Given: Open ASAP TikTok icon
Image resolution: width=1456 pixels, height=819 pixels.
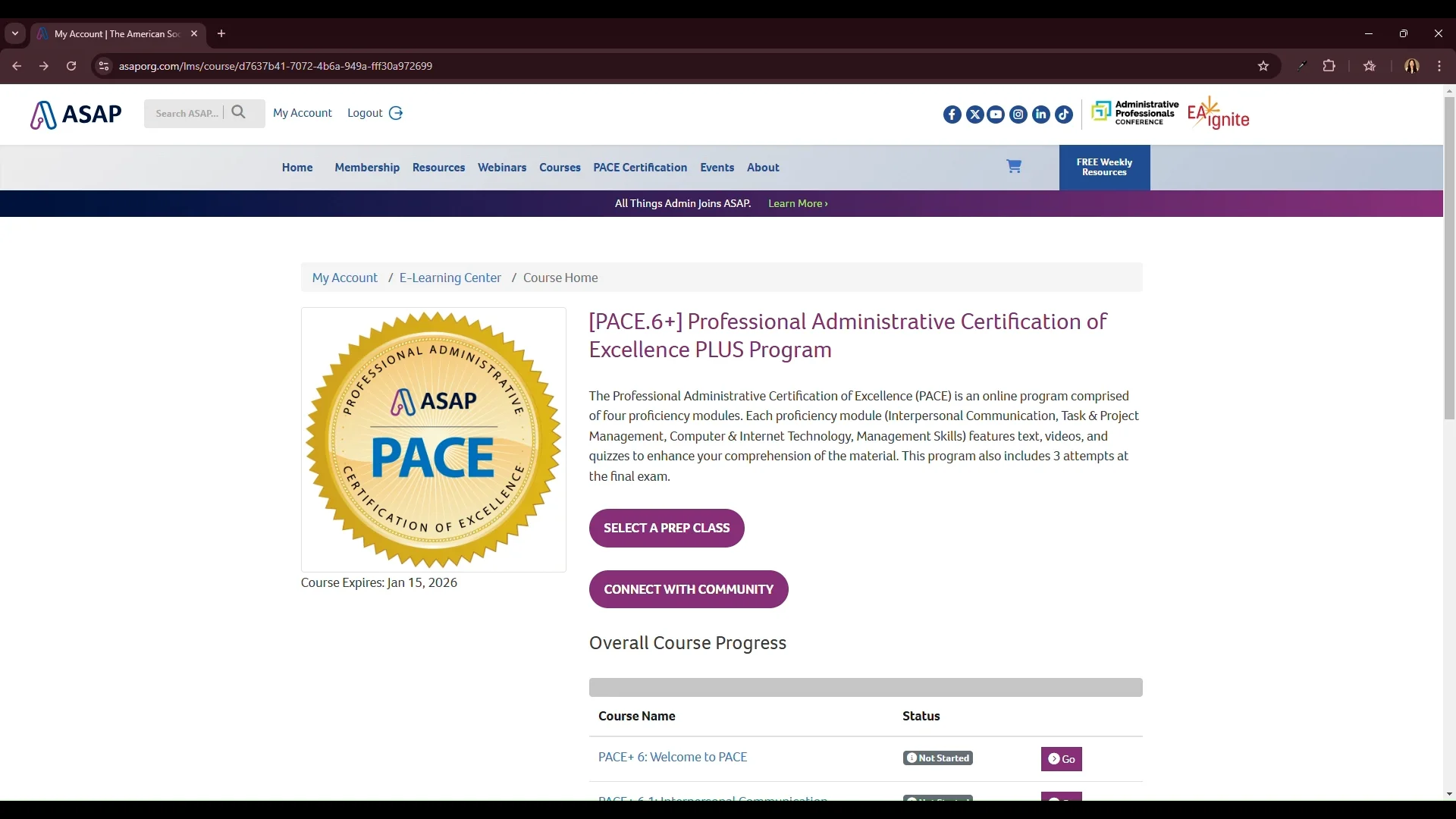Looking at the screenshot, I should [1064, 115].
